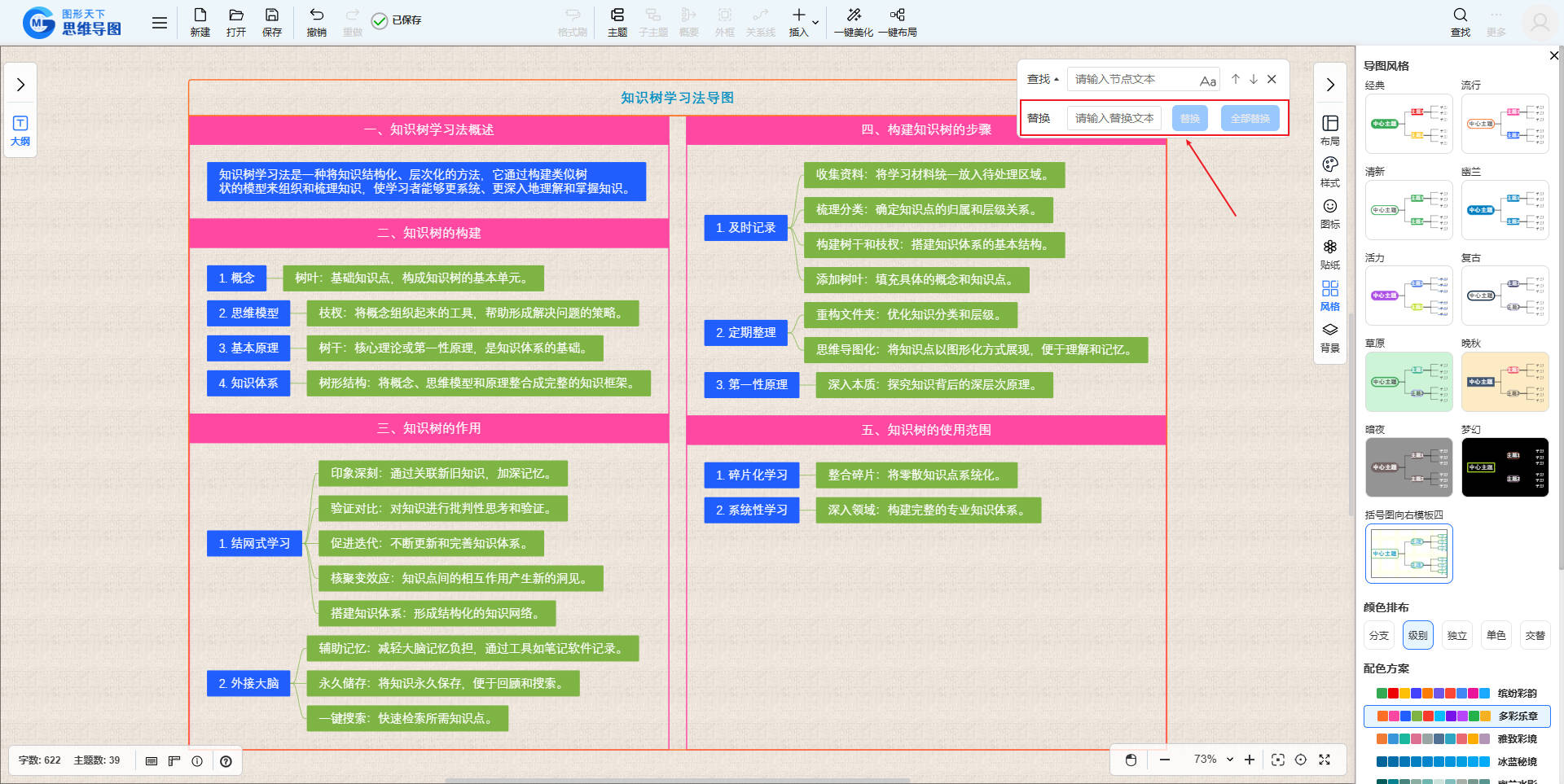Open the hamburger main menu
This screenshot has height=784, width=1564.
pos(160,23)
